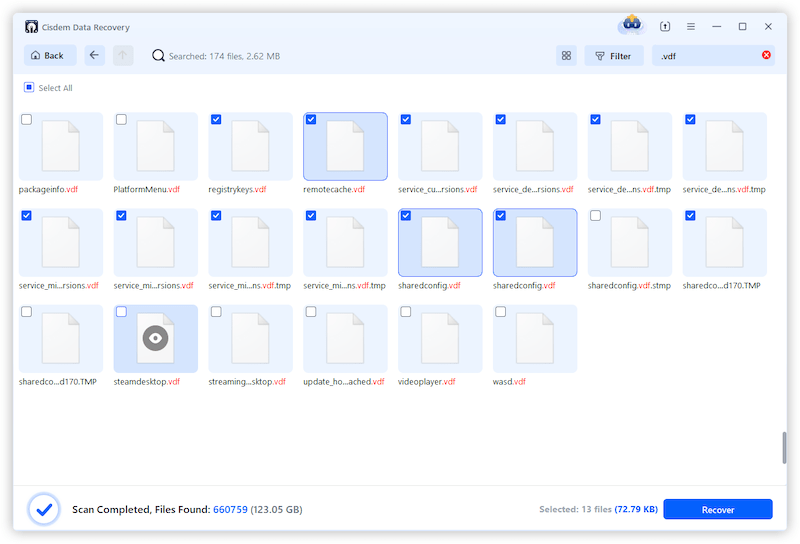Uncheck the registrykeys.vdf checkbox
The image size is (800, 544).
[x=216, y=119]
